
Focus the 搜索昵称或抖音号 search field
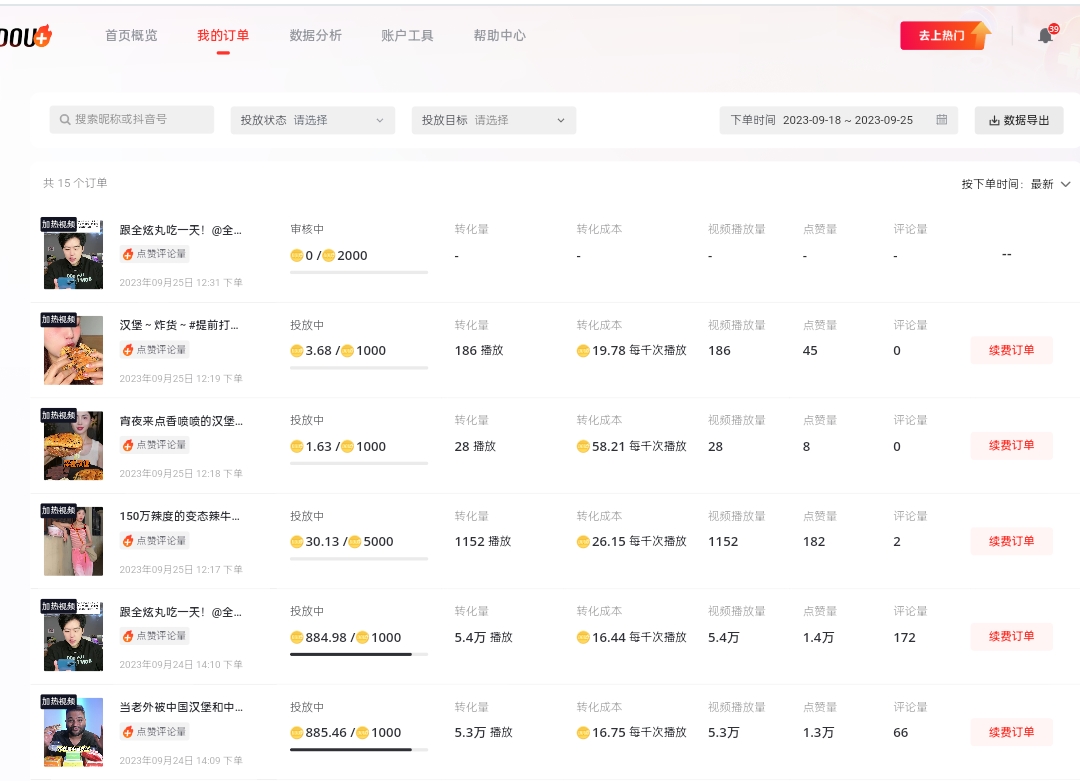(x=132, y=120)
